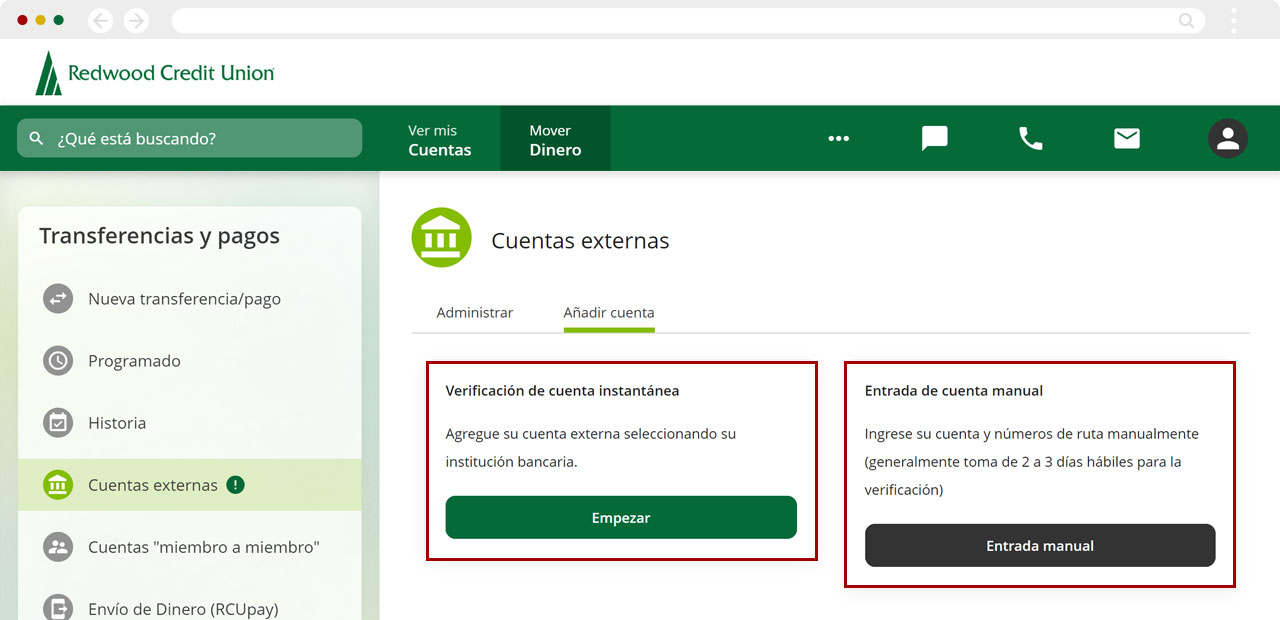Screen dimensions: 1280x620
Task: Click the Nueva transferencia/pago arrows icon
Action: (x=58, y=298)
